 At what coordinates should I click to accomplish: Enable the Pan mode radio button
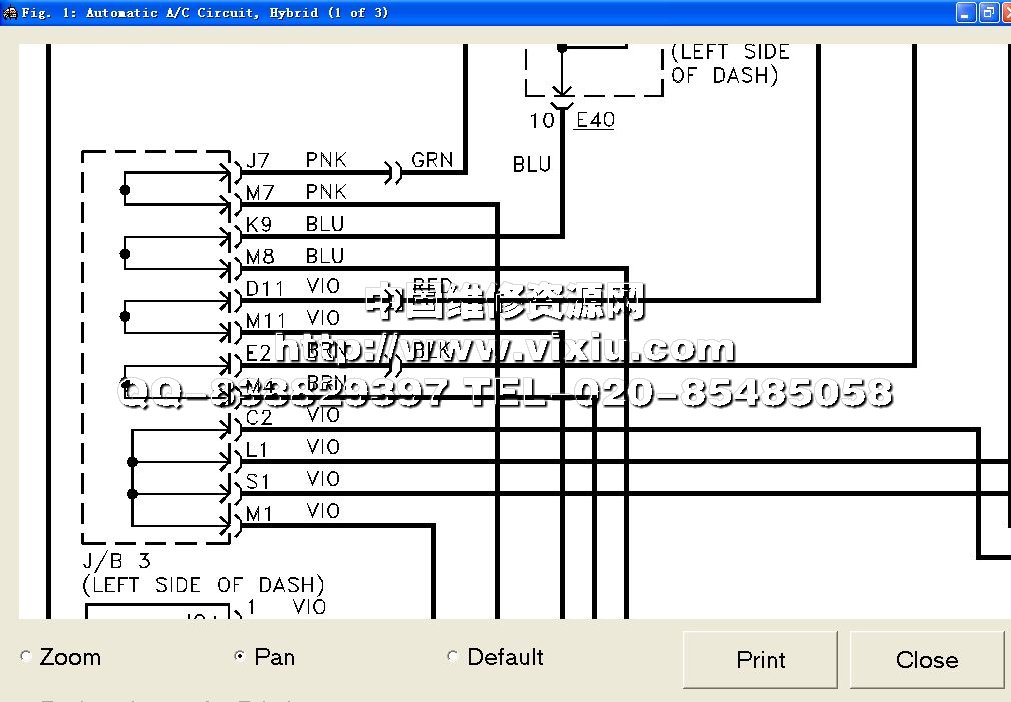click(239, 657)
